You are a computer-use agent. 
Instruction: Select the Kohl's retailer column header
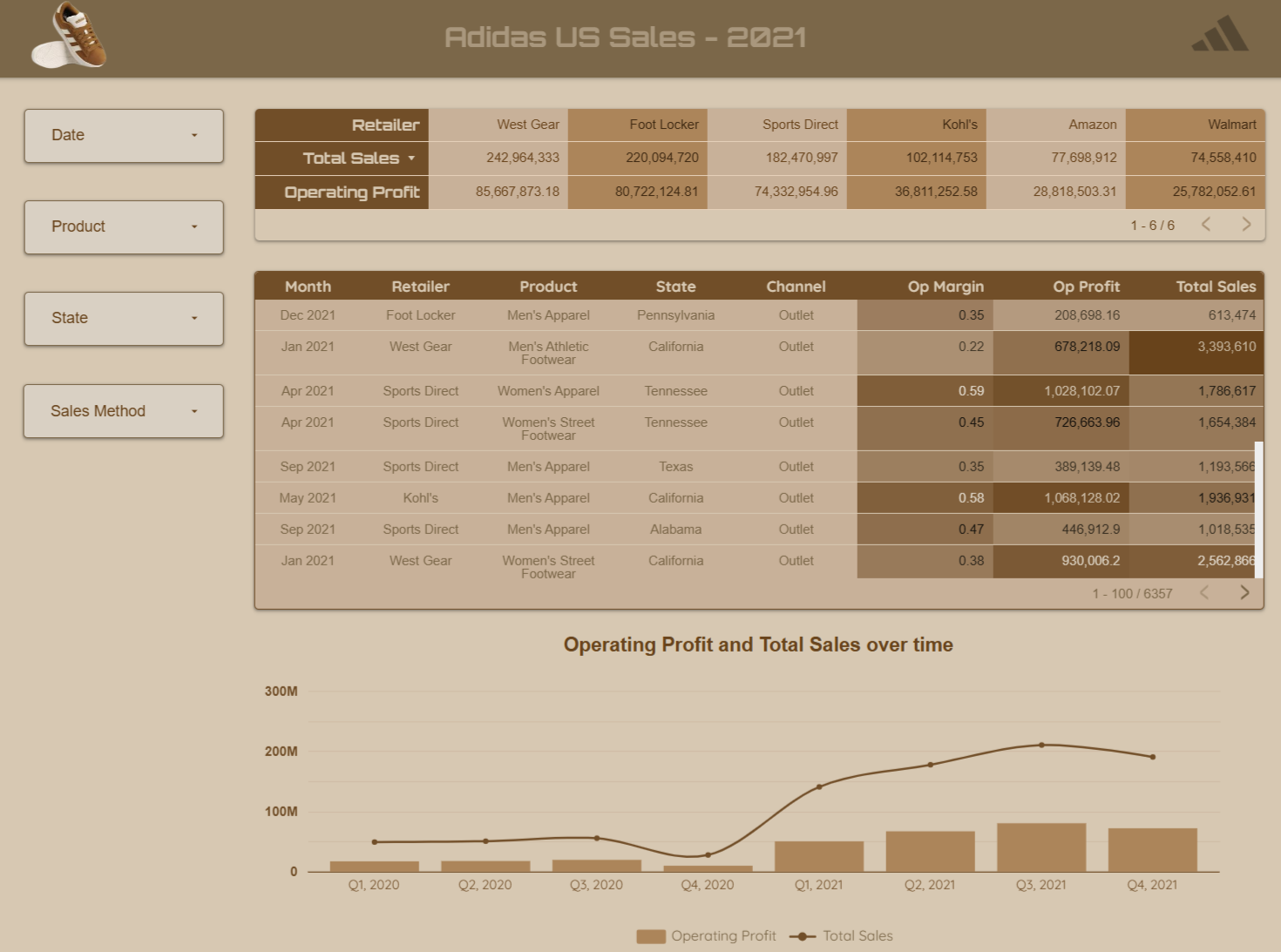pyautogui.click(x=916, y=125)
